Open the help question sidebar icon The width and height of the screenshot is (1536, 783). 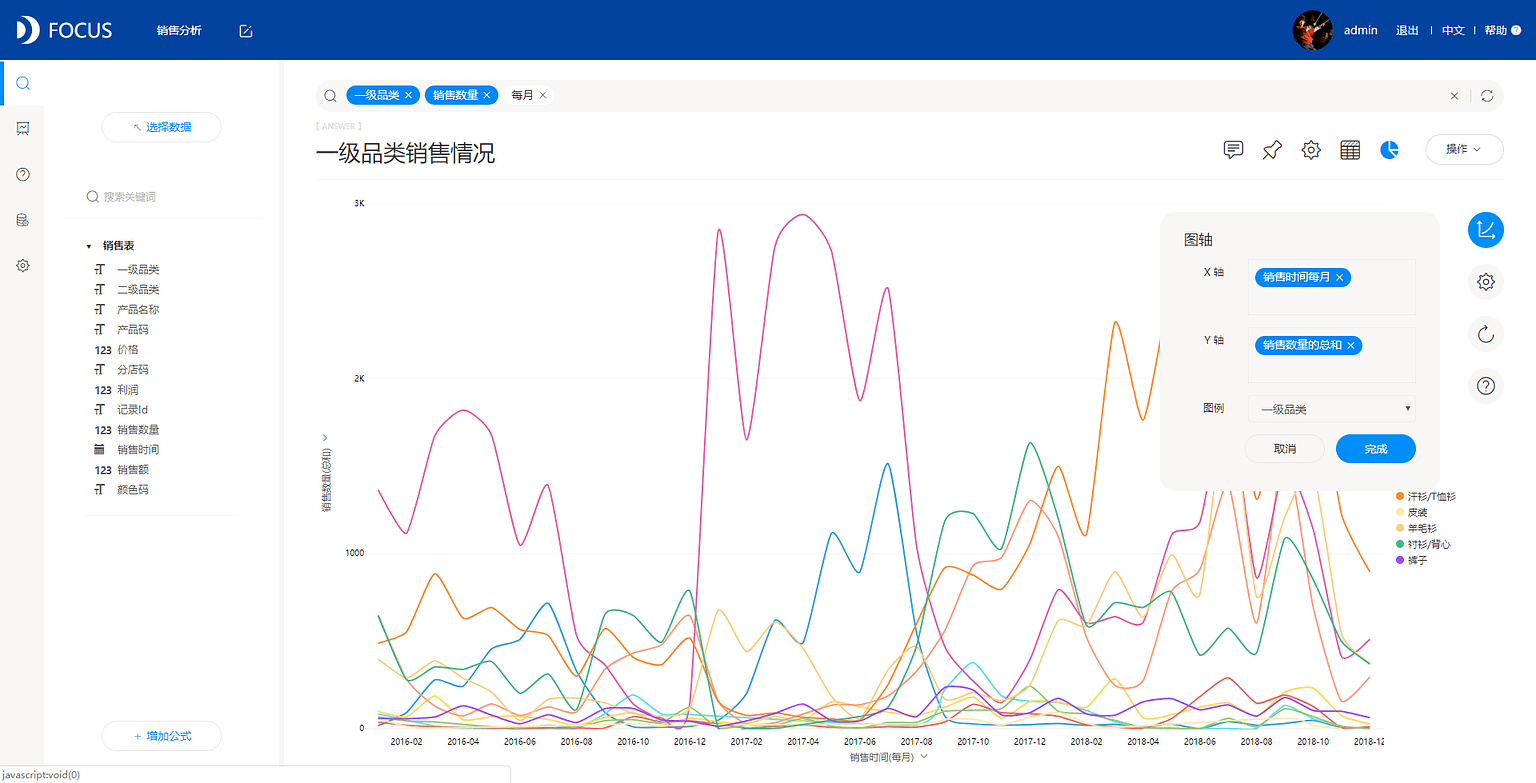(22, 174)
